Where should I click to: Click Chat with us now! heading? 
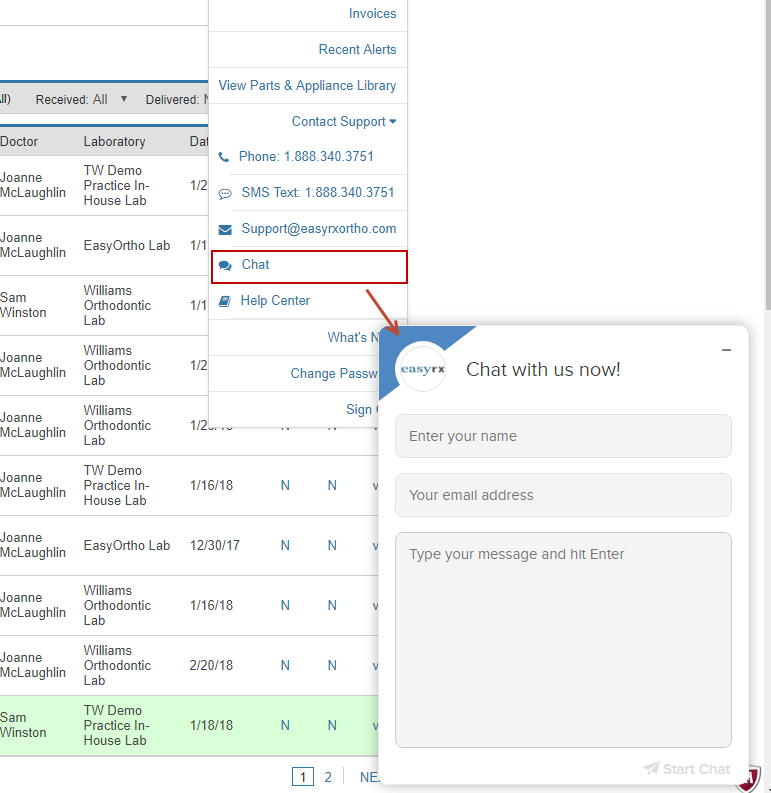point(543,370)
